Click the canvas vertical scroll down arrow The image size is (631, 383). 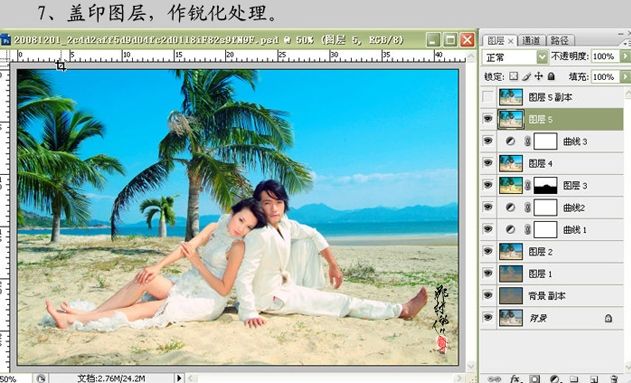(x=471, y=366)
